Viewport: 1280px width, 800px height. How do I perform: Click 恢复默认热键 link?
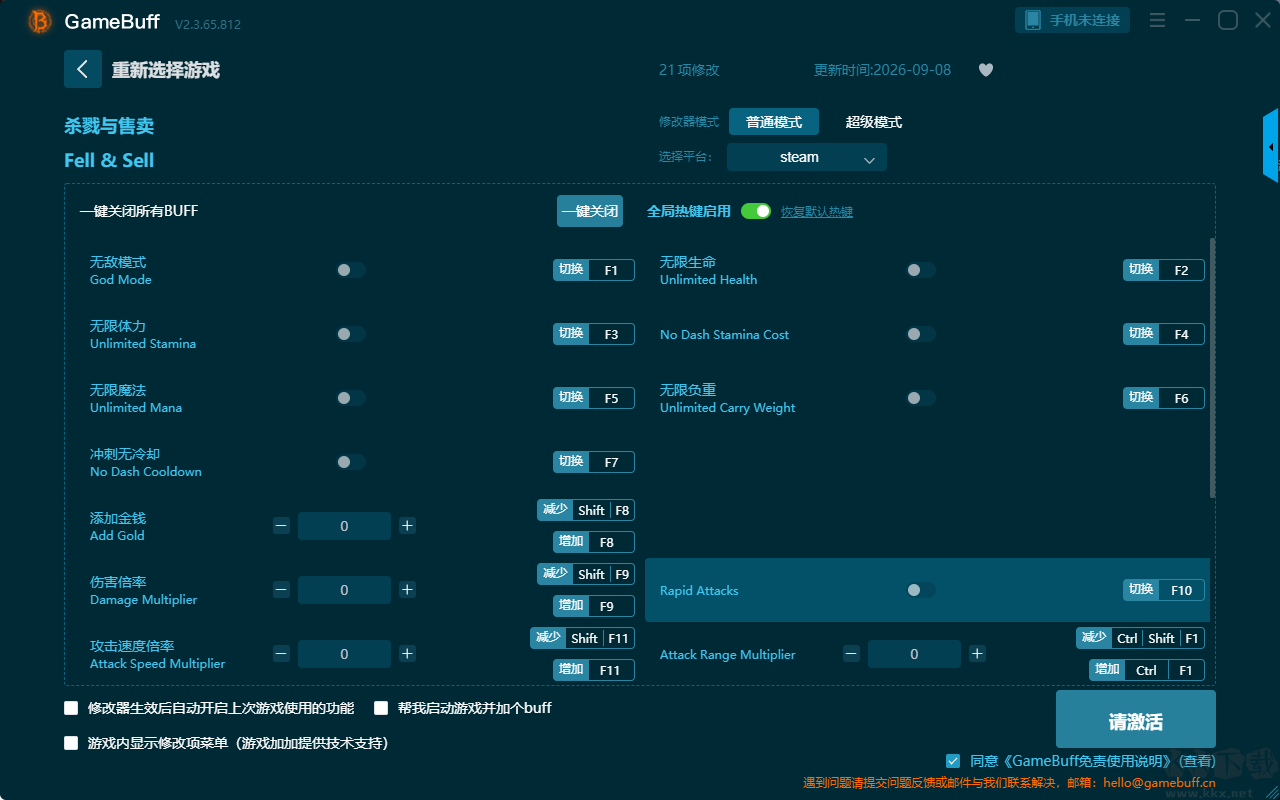click(817, 212)
